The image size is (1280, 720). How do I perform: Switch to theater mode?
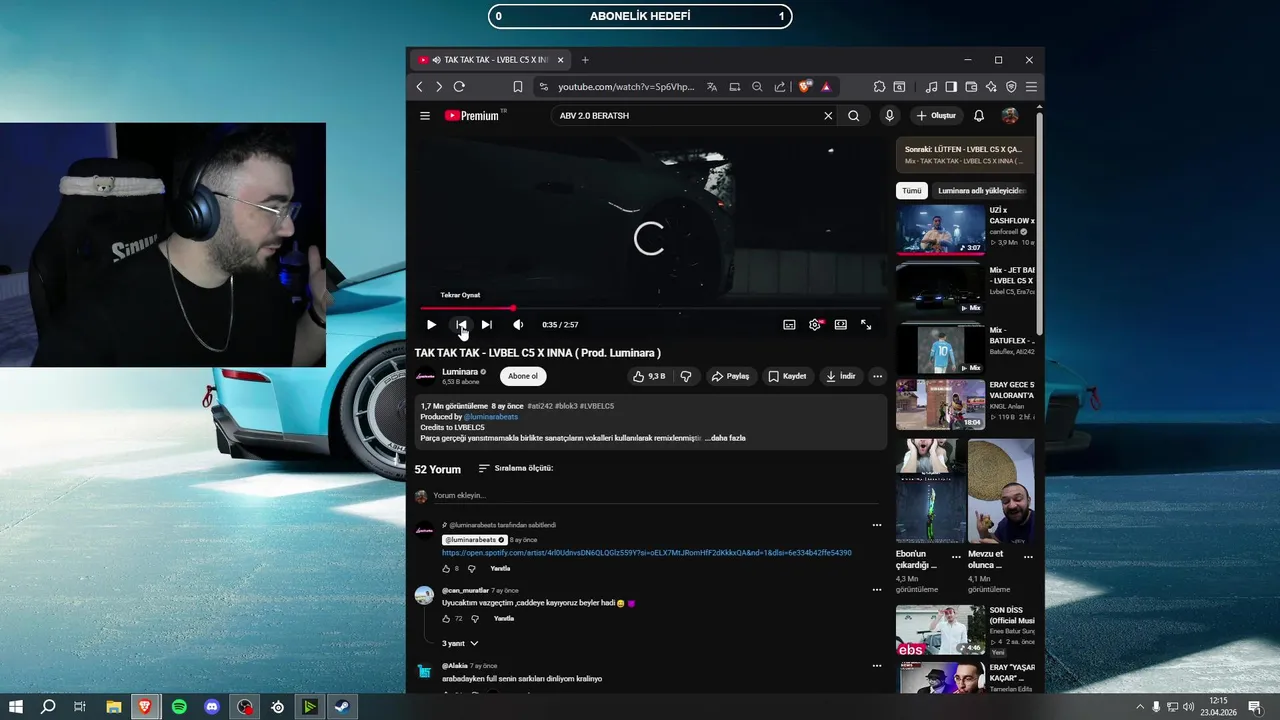(841, 325)
